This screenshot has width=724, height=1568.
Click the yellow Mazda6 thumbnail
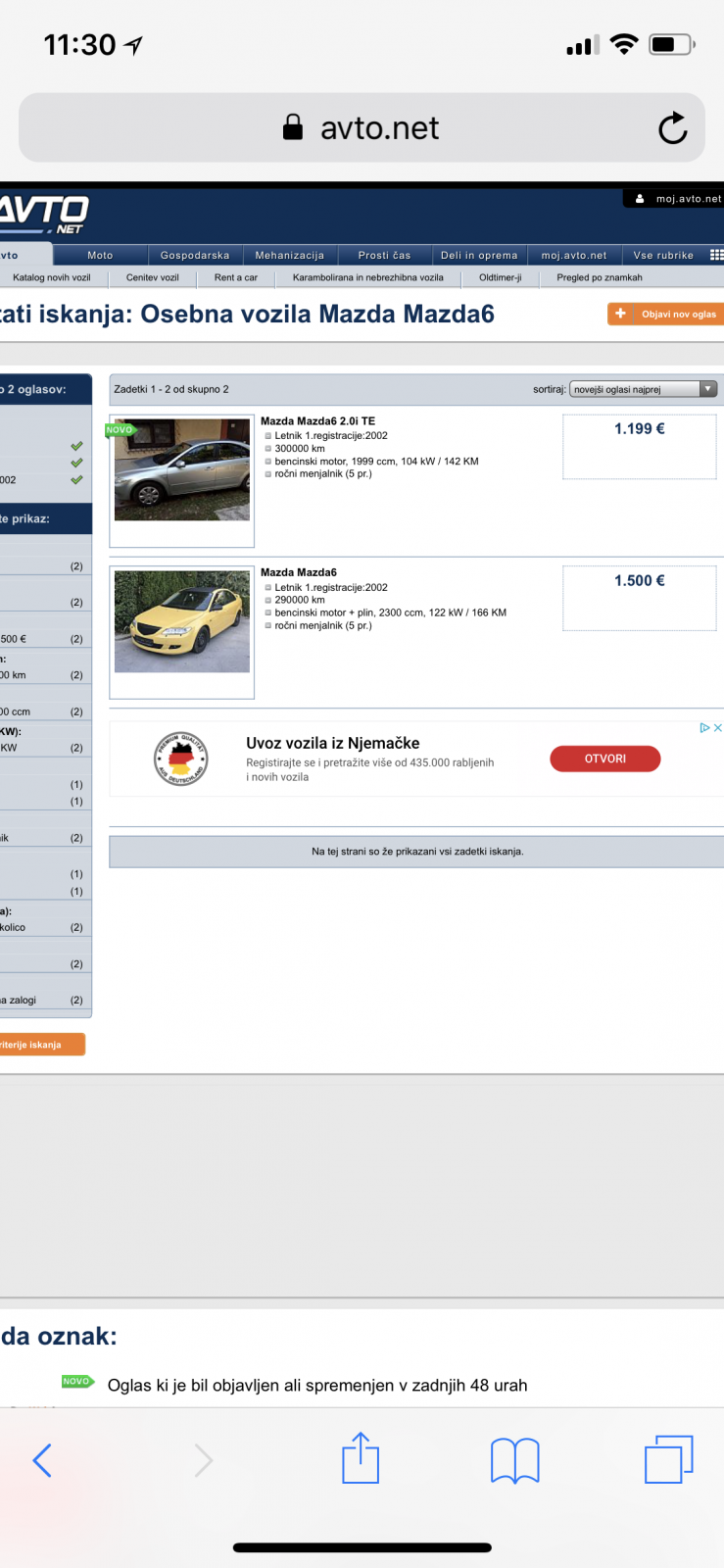point(182,621)
